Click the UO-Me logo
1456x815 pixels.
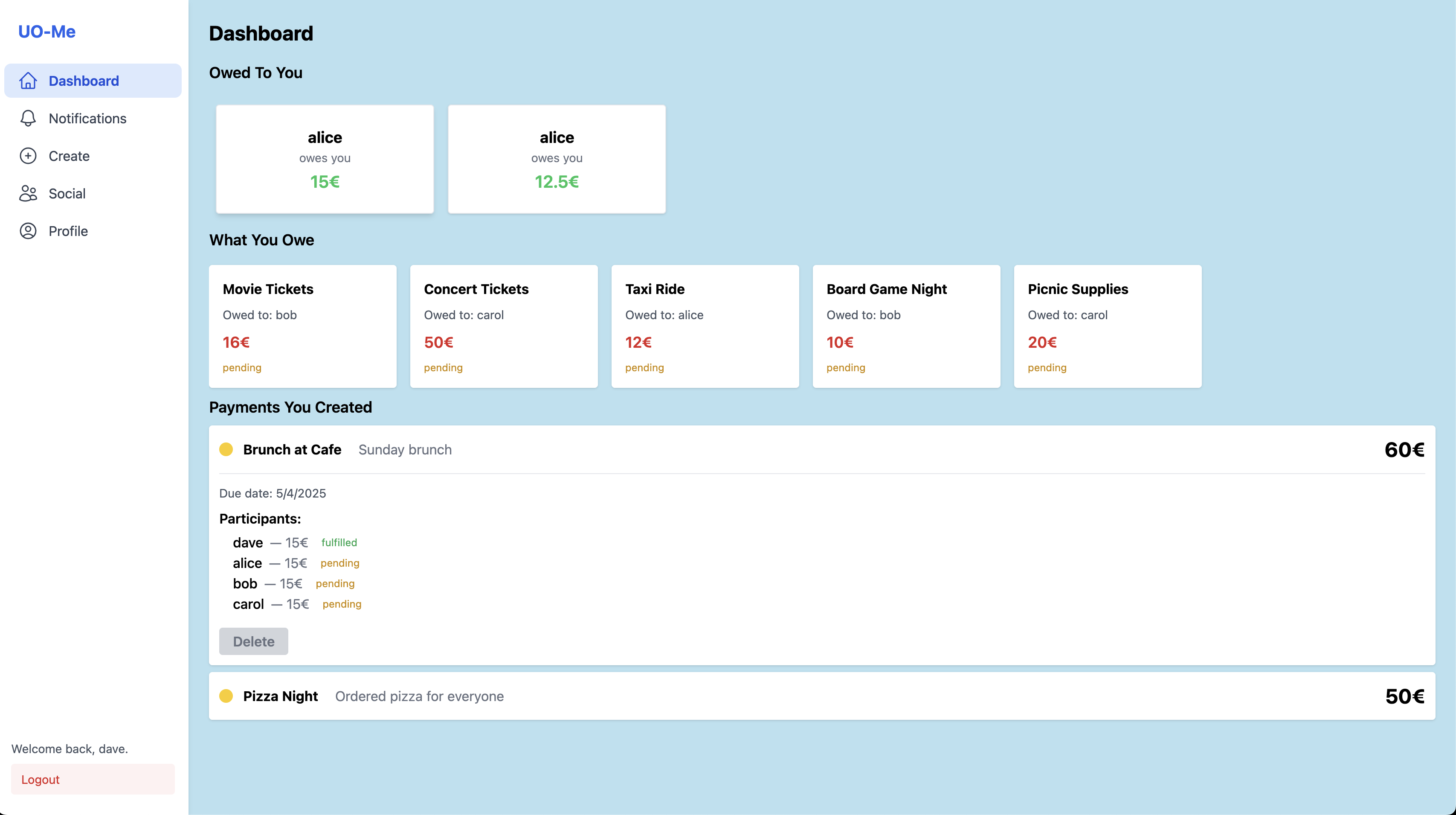click(47, 32)
